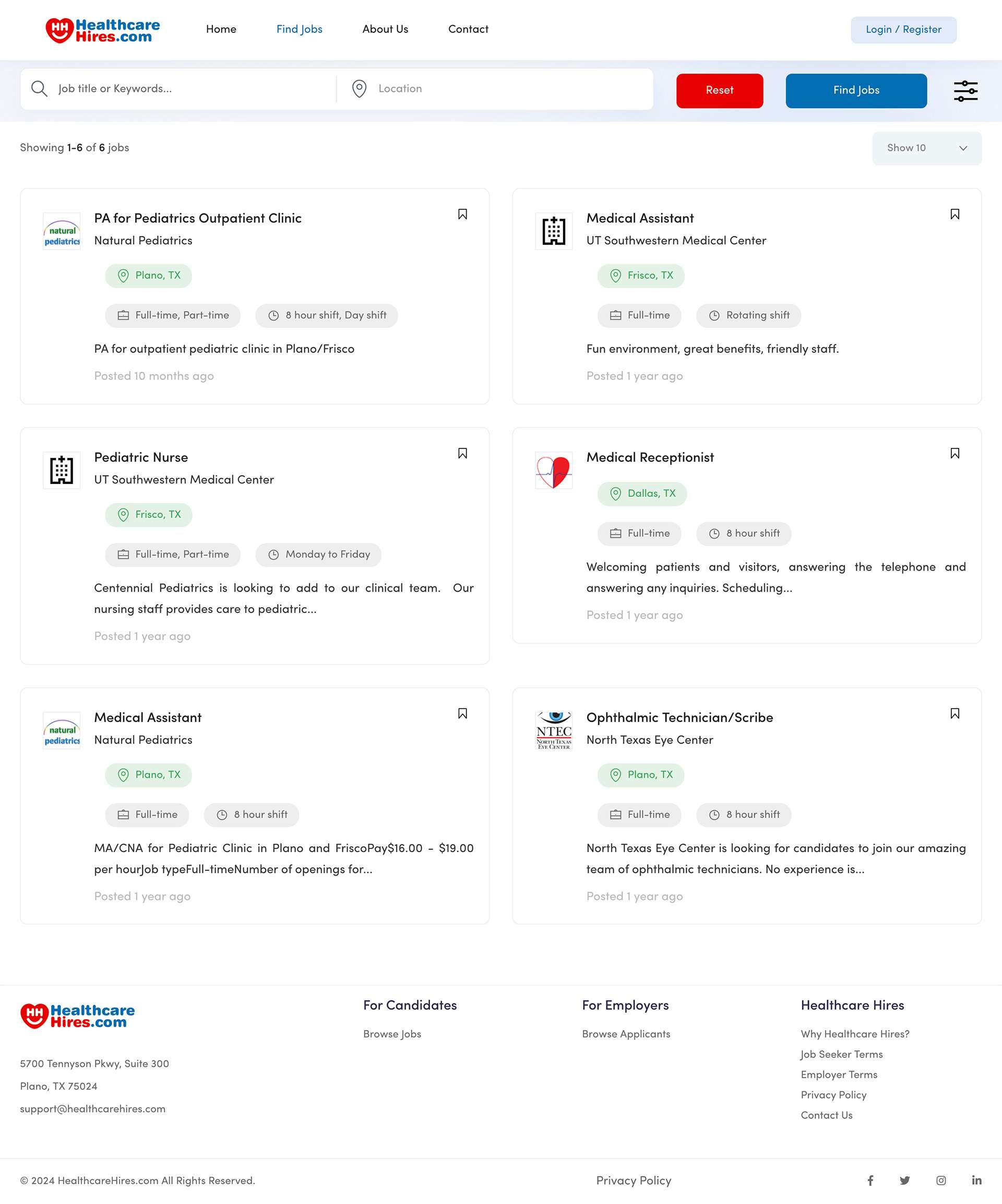Bookmark PA for Pediatrics Outpatient Clinic job
This screenshot has height=1204, width=1002.
point(462,214)
